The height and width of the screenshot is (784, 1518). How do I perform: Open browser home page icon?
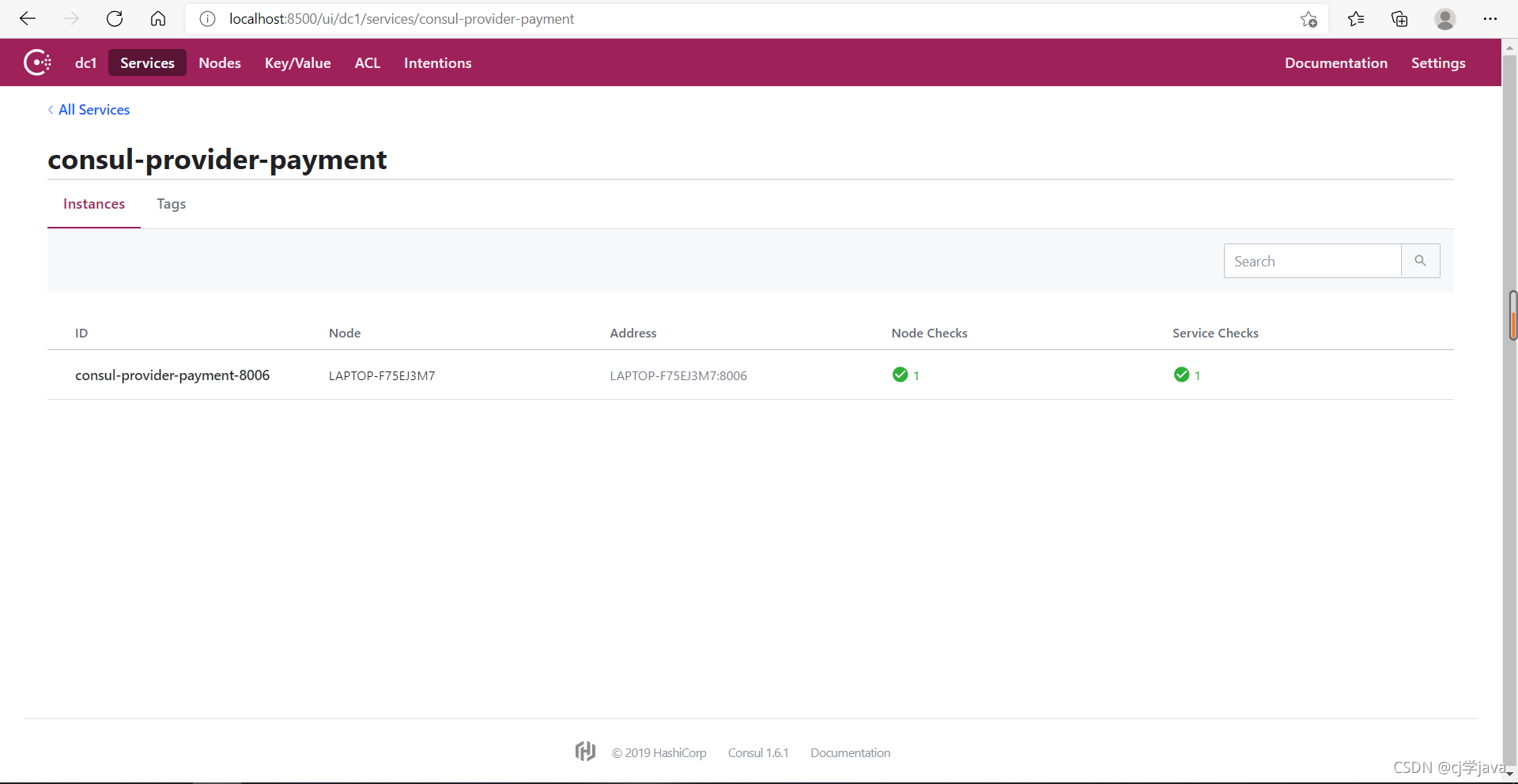pos(158,19)
